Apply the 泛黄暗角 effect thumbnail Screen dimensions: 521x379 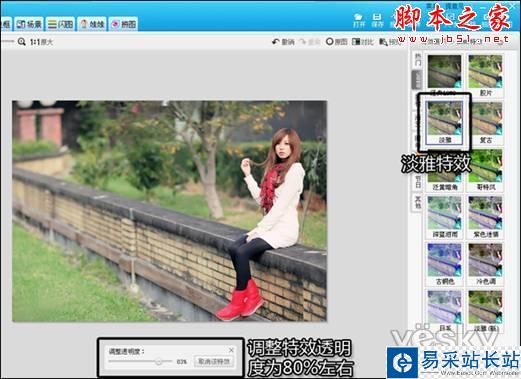point(445,170)
